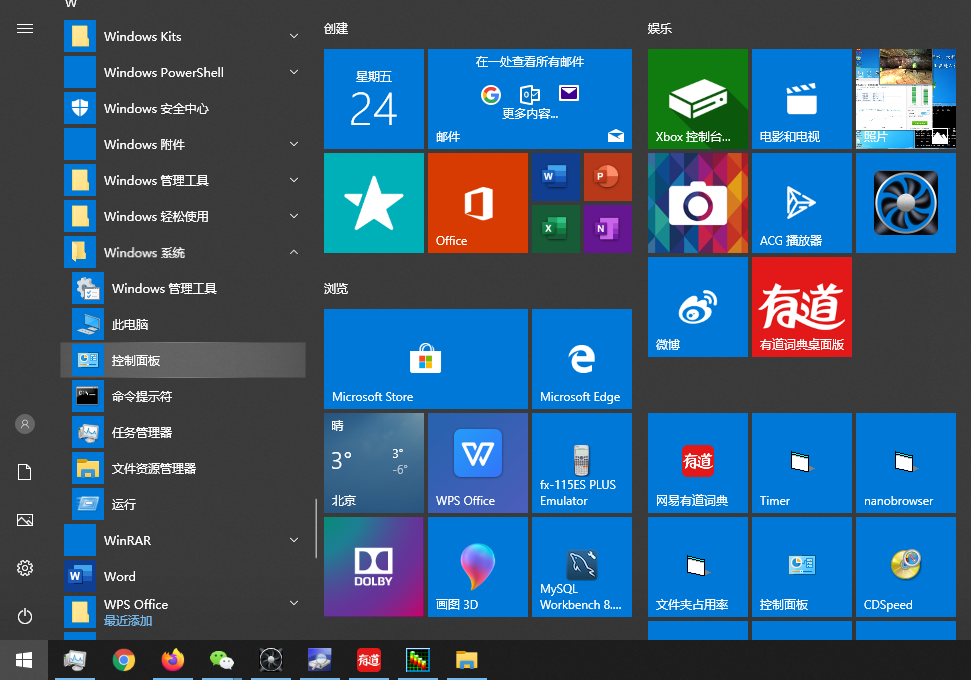971x680 pixels.
Task: Open the camera app tile
Action: pos(698,203)
